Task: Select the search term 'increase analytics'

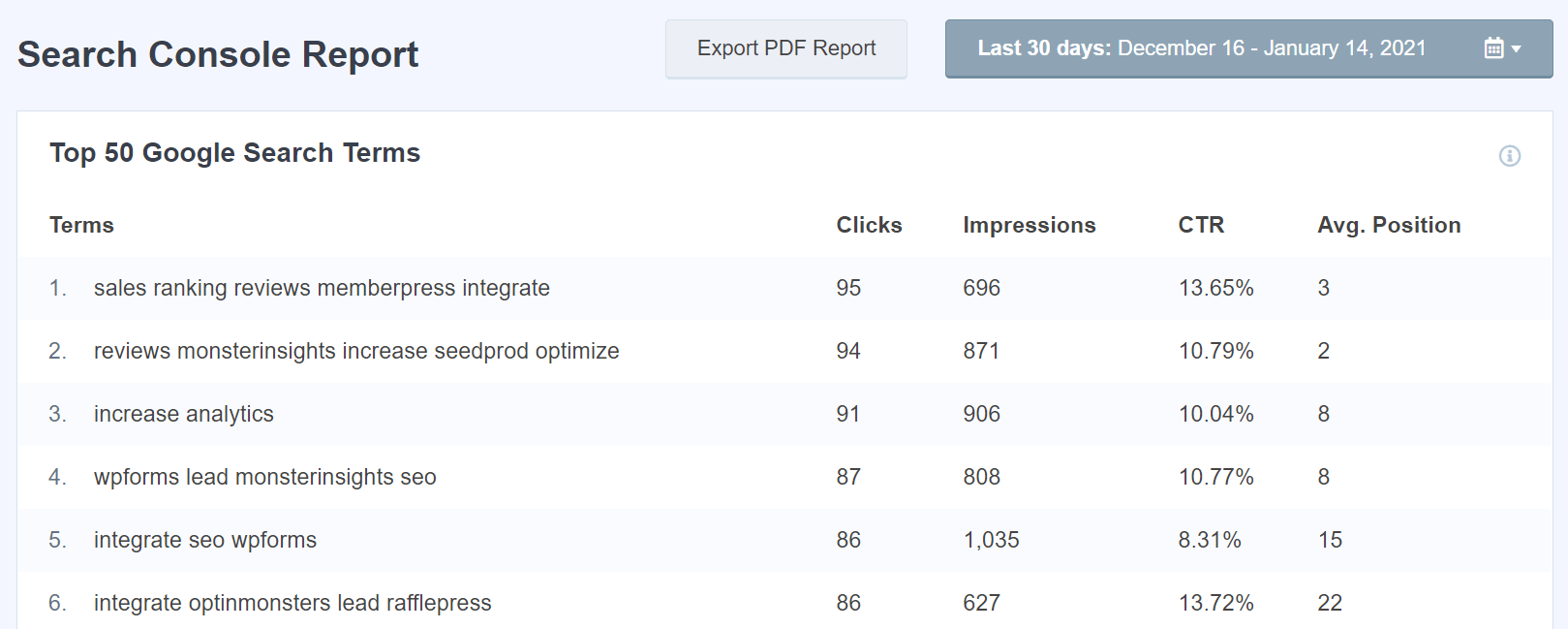Action: (183, 414)
